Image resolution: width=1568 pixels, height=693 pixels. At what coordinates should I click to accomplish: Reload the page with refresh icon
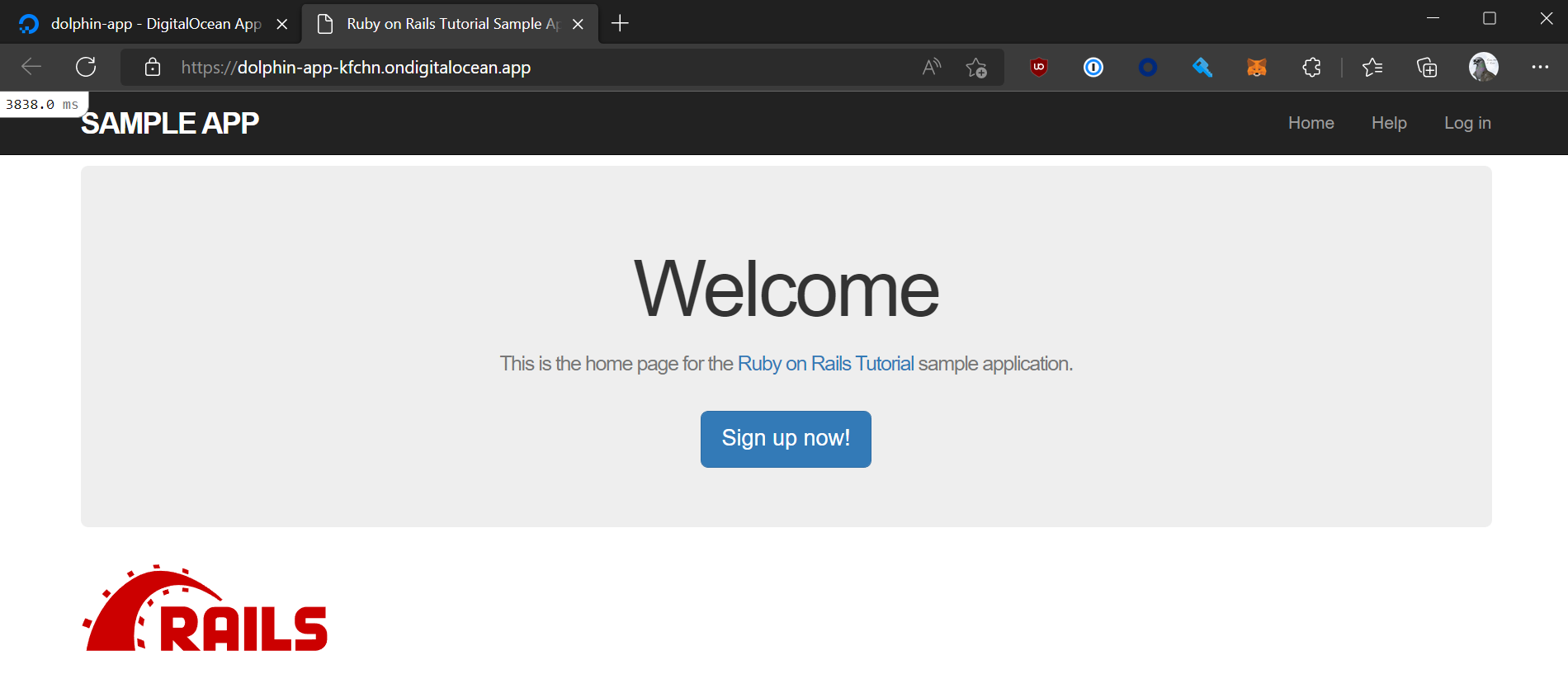[86, 67]
